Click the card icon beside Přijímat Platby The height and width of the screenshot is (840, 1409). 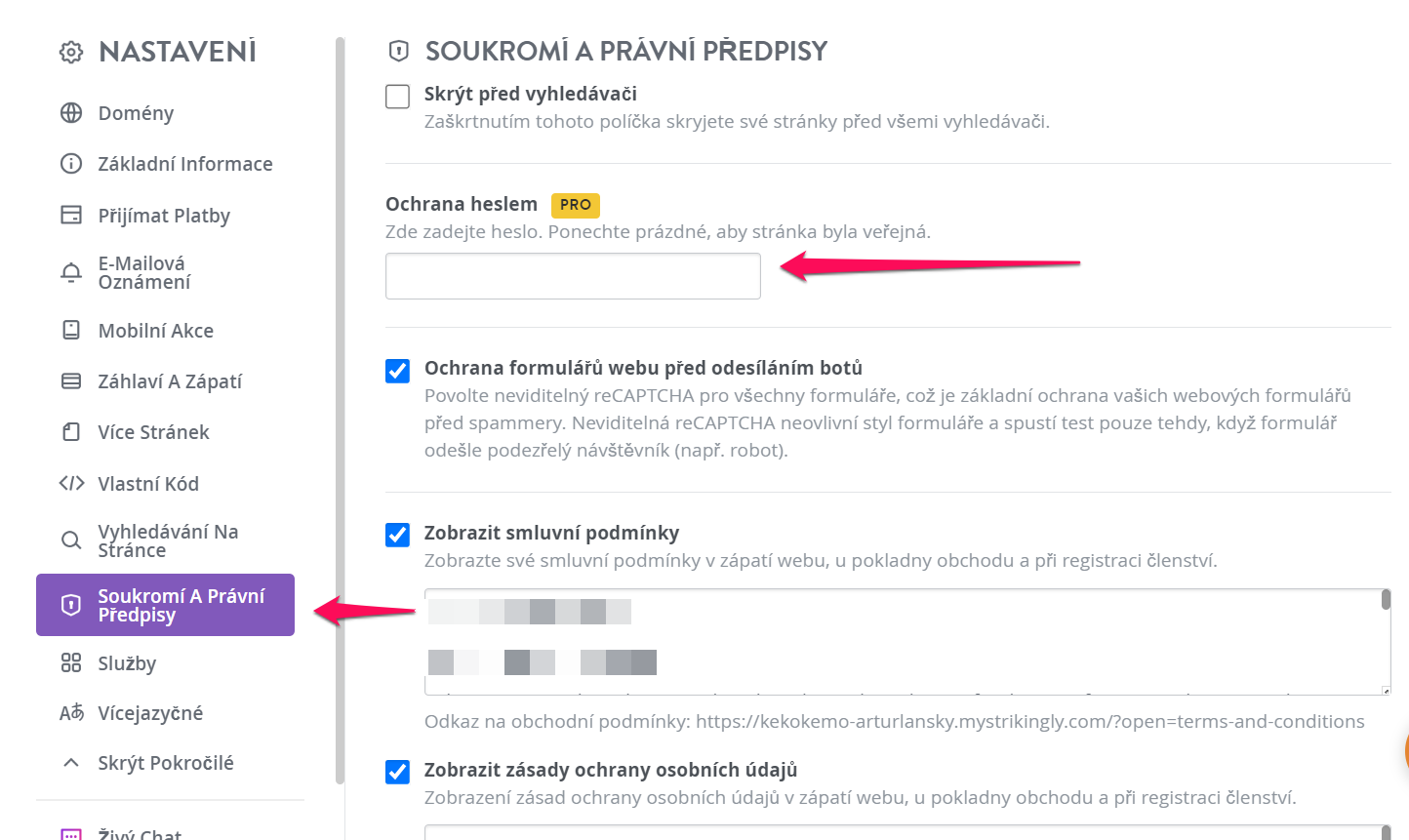click(x=71, y=215)
